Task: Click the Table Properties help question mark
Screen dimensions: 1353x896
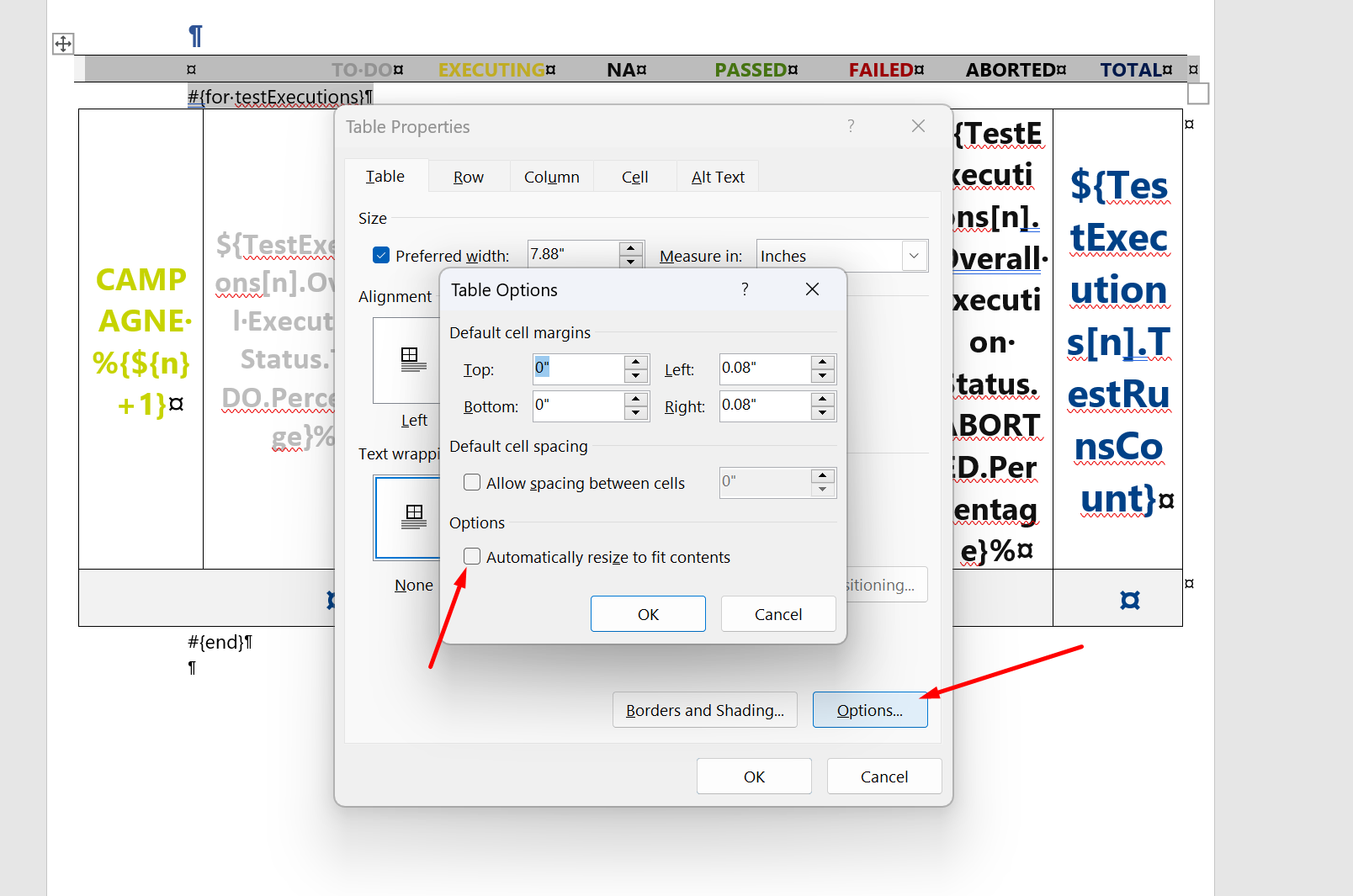Action: pyautogui.click(x=851, y=126)
